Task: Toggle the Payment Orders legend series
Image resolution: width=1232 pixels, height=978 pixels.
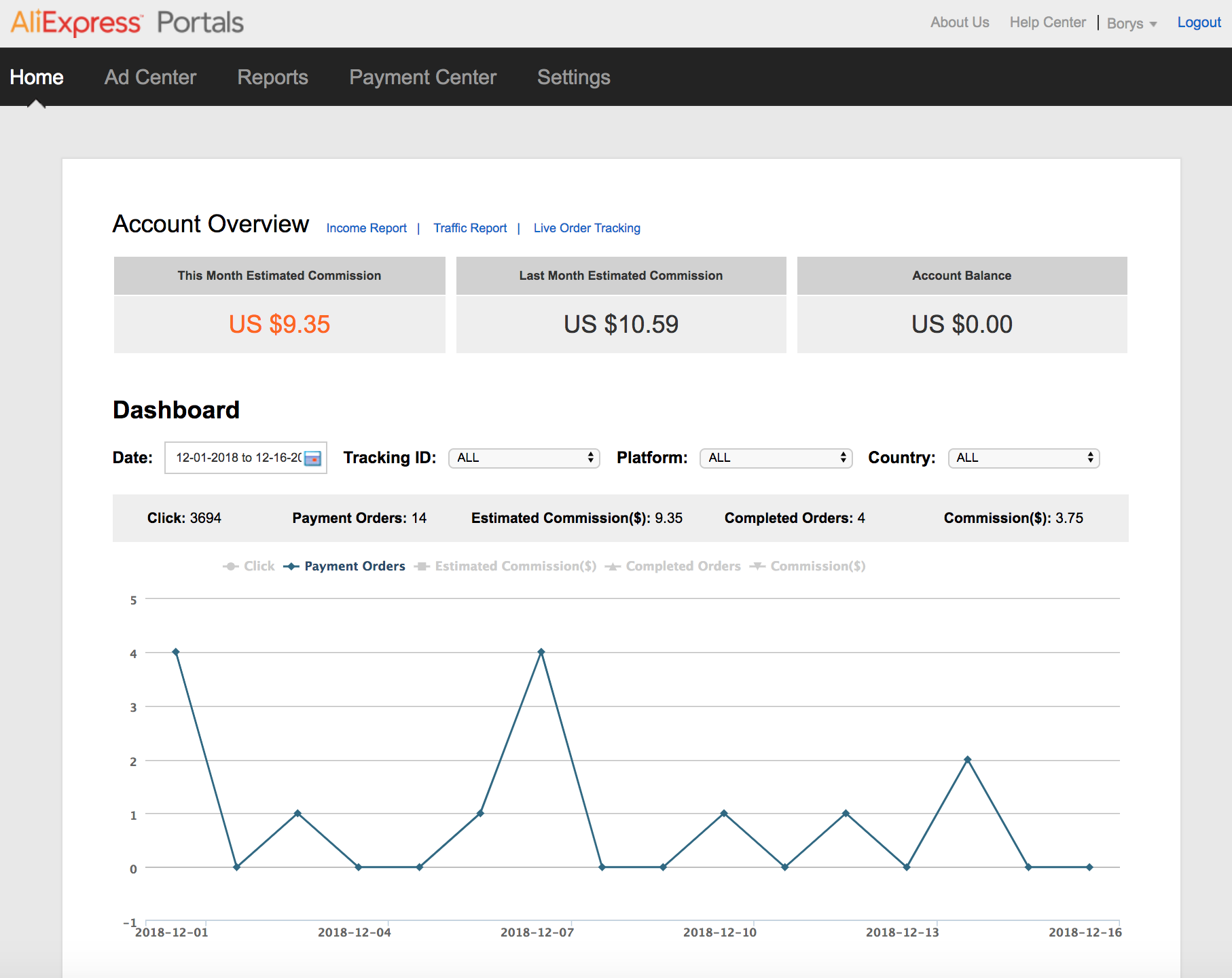Action: 344,566
